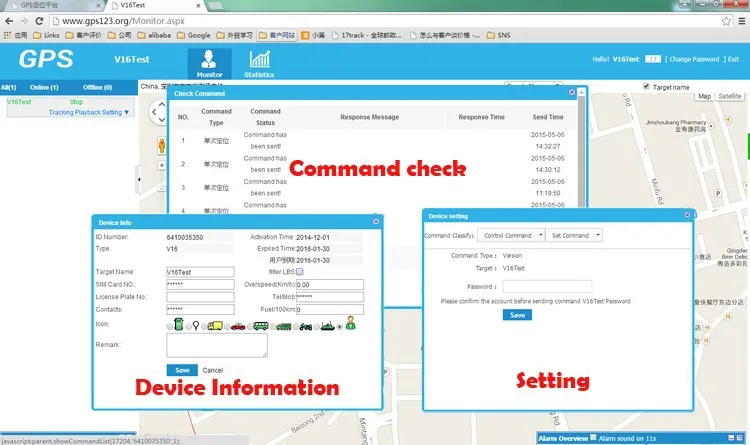Cancel the Device Info changes
Screen dimensions: 750x445
click(x=213, y=370)
